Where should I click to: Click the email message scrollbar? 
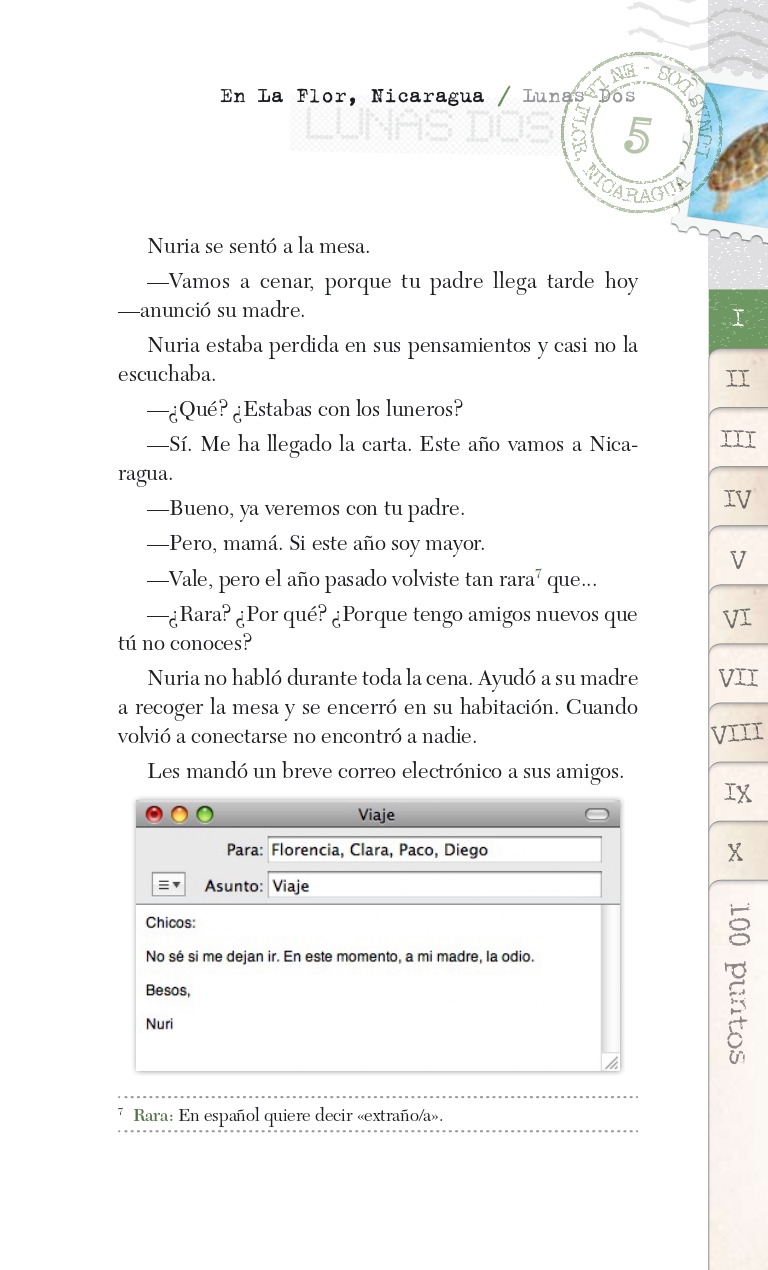pyautogui.click(x=611, y=980)
